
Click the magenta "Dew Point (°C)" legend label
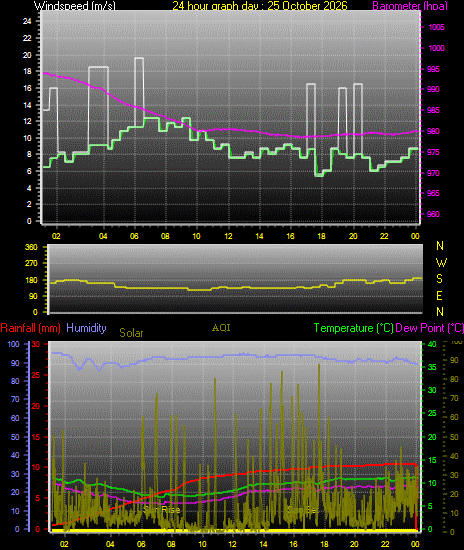(x=429, y=328)
